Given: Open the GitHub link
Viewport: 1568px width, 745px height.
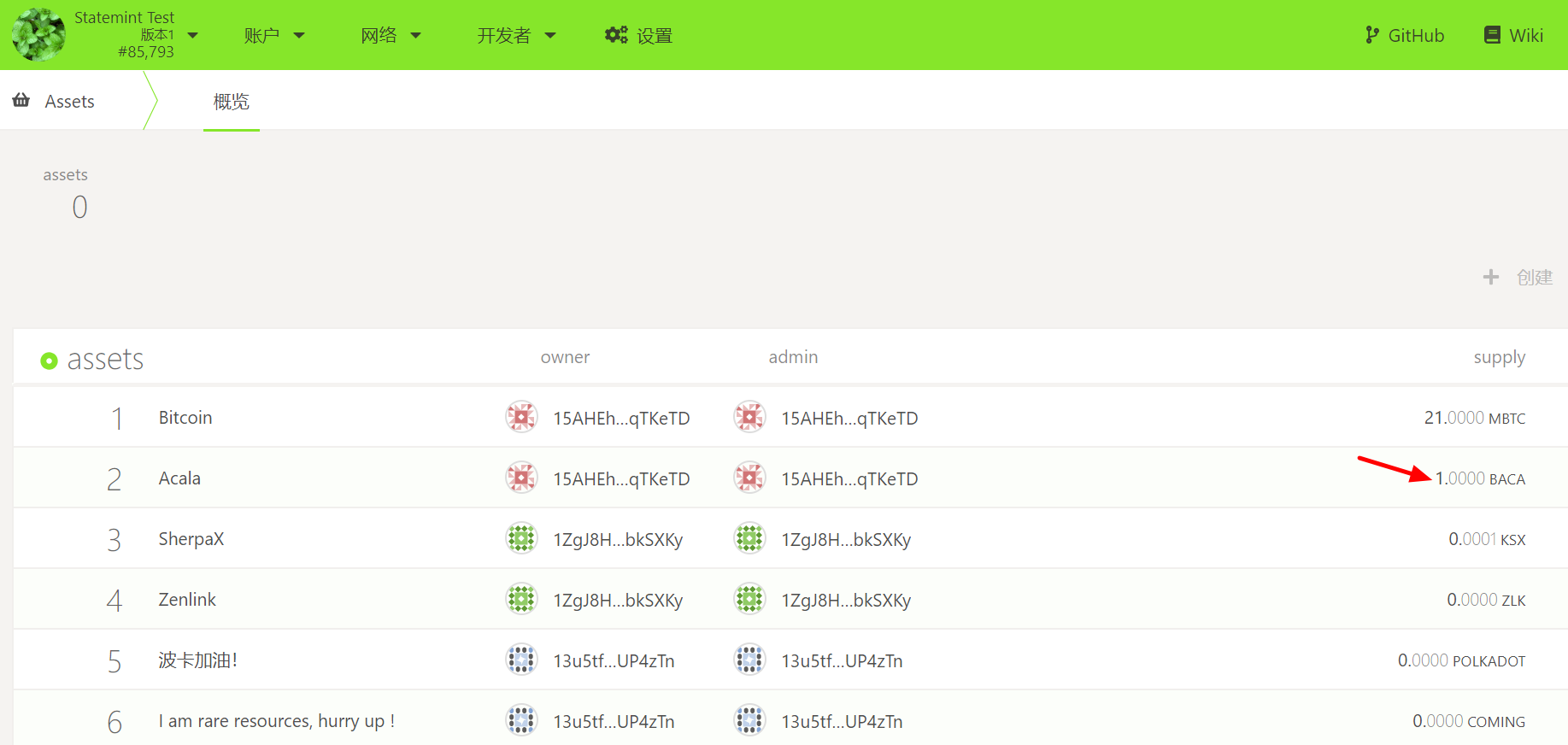Looking at the screenshot, I should [x=1416, y=35].
